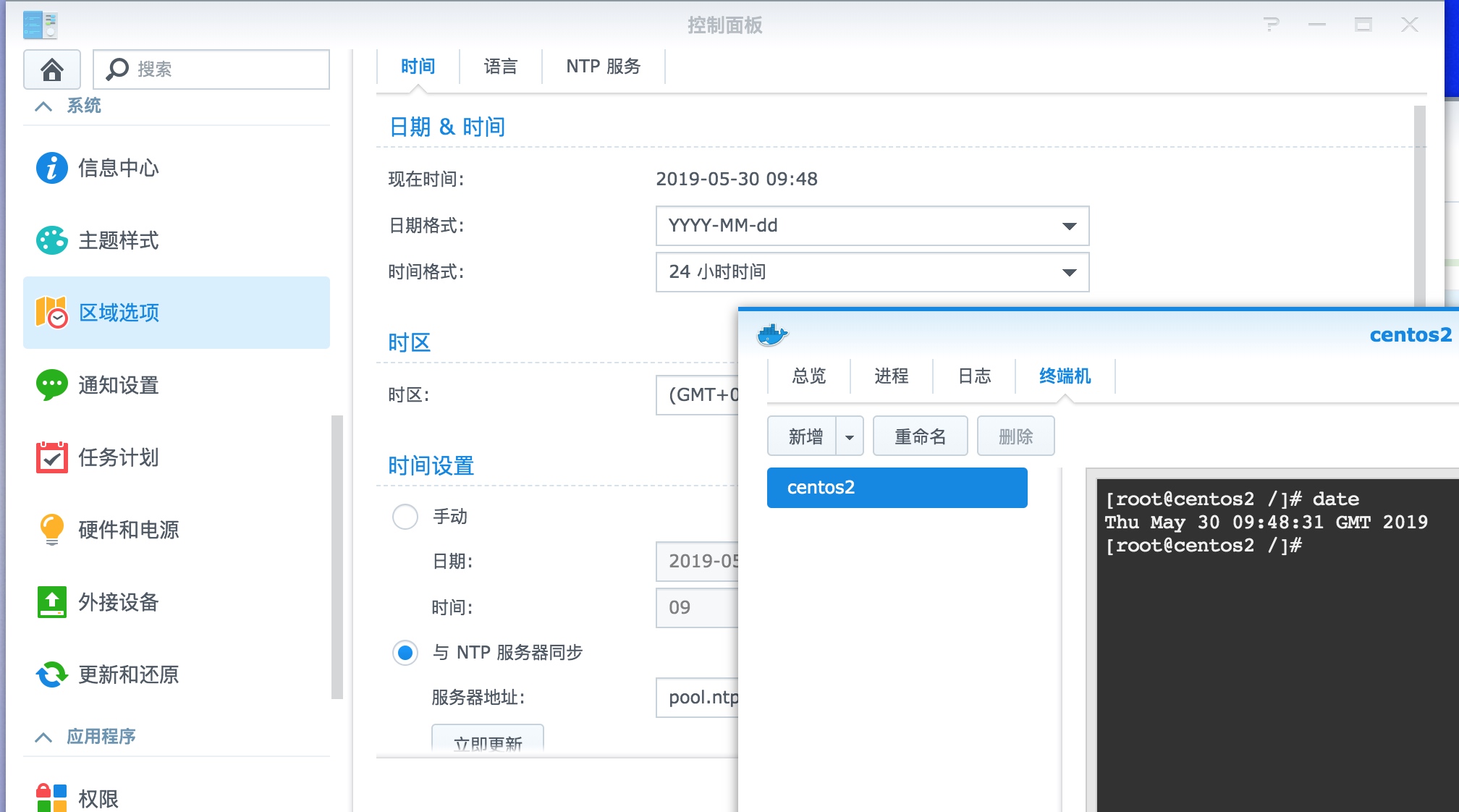Screen dimensions: 1459x812
Task: Switch to the NTP 服务 tab
Action: click(x=604, y=67)
